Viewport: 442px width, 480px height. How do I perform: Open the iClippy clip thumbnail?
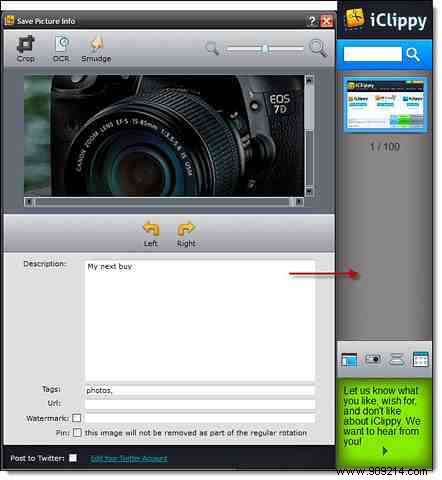385,104
